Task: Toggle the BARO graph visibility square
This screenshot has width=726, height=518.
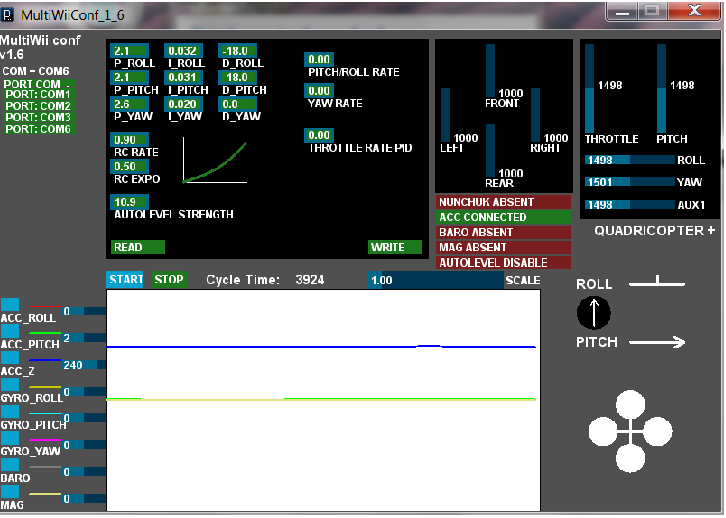Action: coord(10,465)
